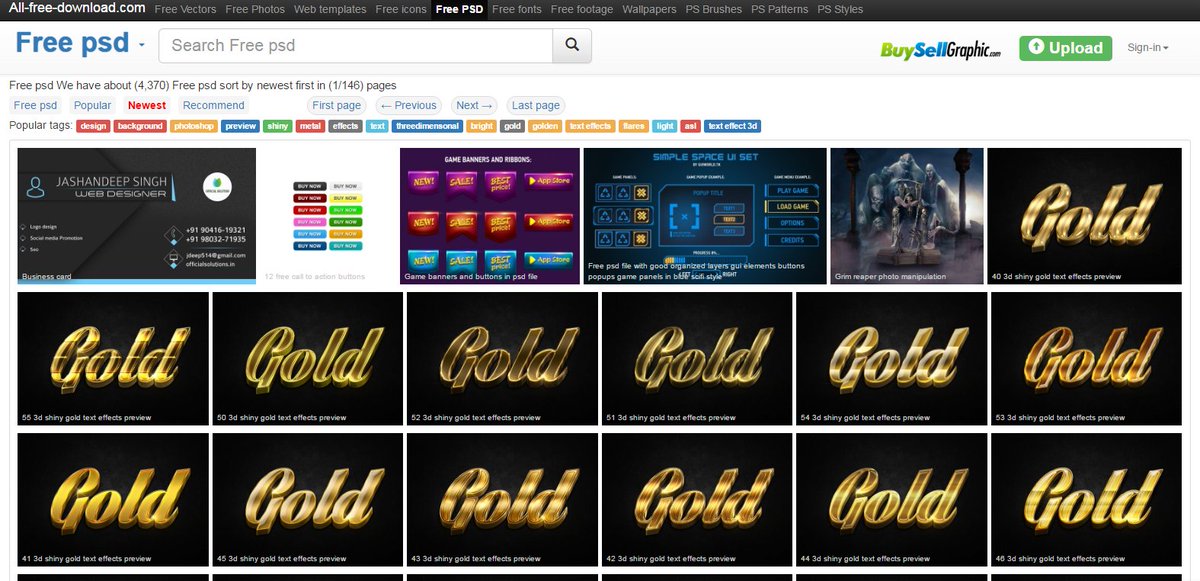
Task: Click the green Upload button
Action: click(1065, 47)
